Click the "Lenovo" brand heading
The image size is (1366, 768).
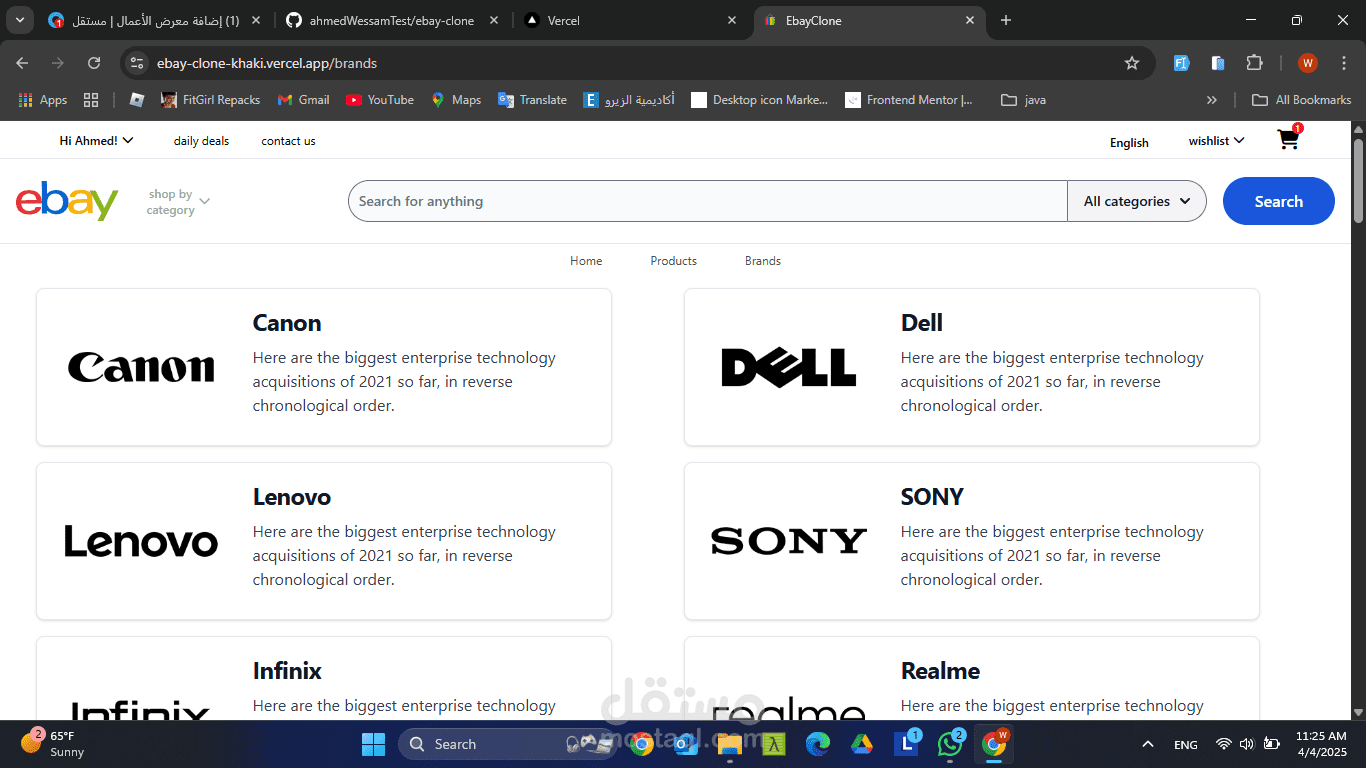[x=292, y=497]
